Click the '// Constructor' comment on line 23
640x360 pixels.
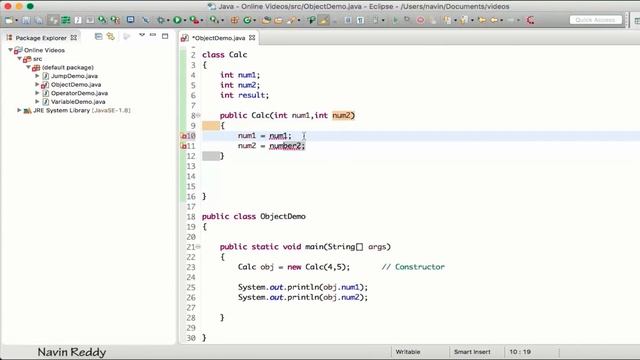pos(413,267)
